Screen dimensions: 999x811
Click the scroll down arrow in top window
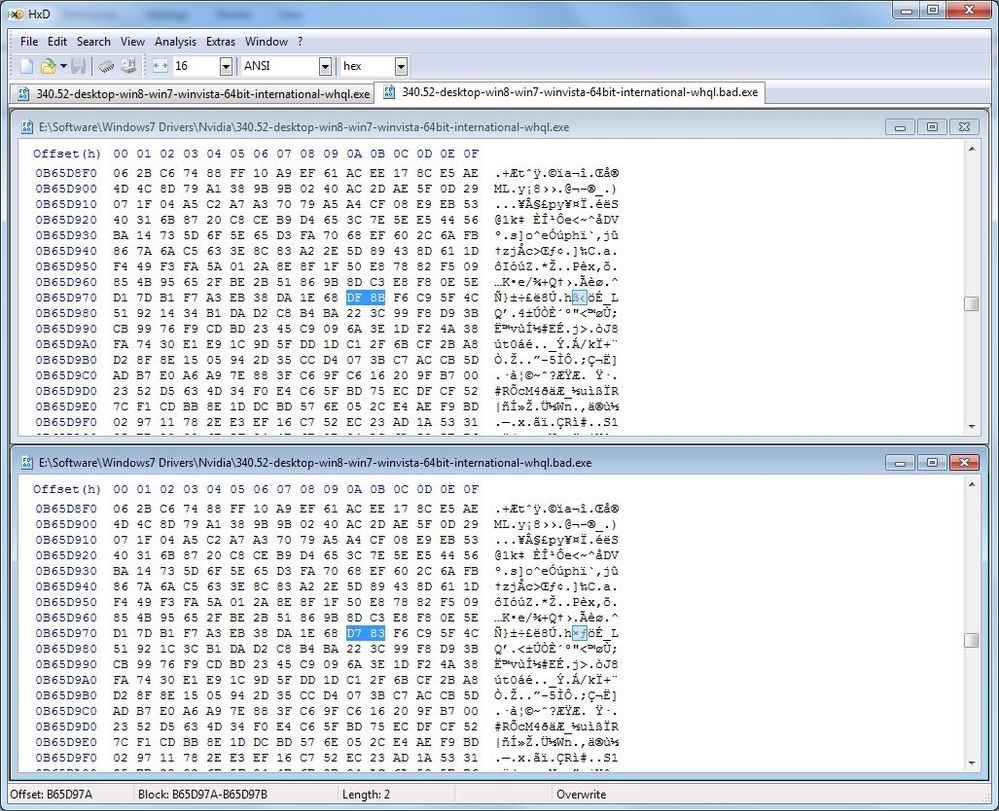(x=971, y=426)
